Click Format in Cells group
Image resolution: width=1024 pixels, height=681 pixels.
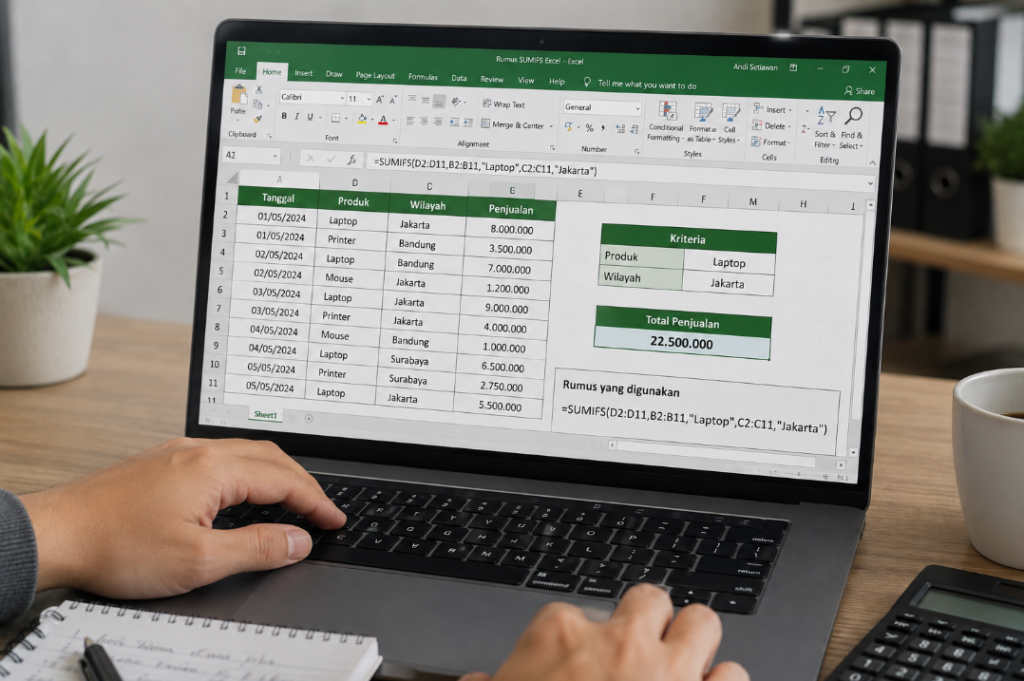click(771, 142)
